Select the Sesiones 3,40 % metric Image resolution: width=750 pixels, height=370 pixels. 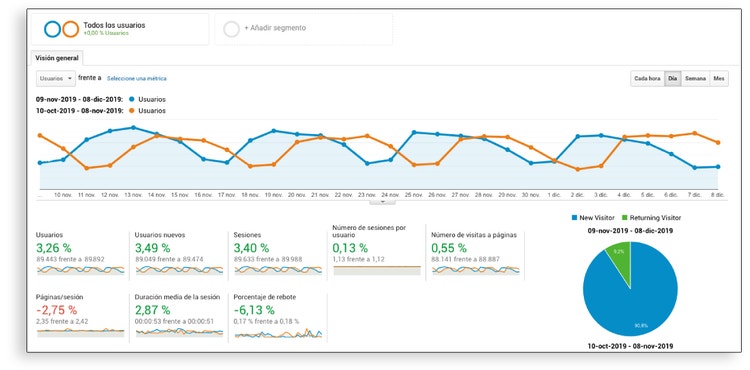point(277,253)
